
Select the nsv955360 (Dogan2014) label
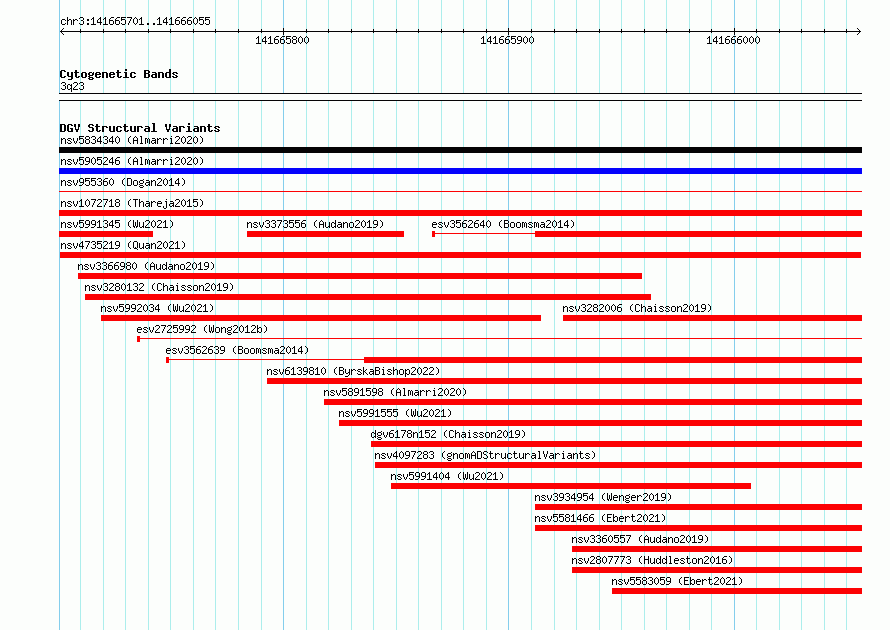(123, 182)
